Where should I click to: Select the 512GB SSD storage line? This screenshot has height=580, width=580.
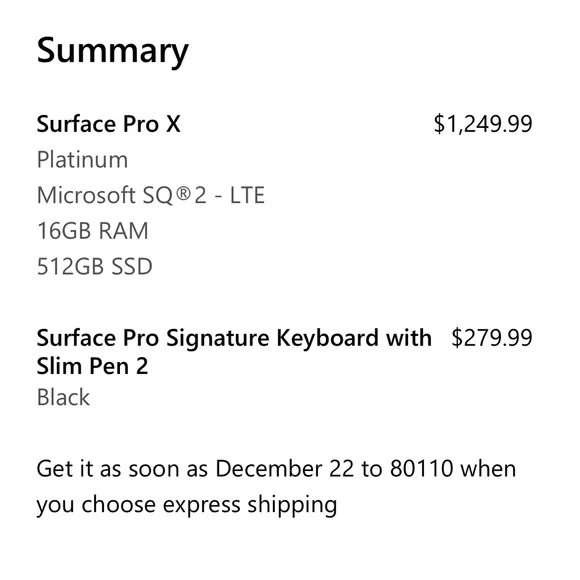pos(94,266)
